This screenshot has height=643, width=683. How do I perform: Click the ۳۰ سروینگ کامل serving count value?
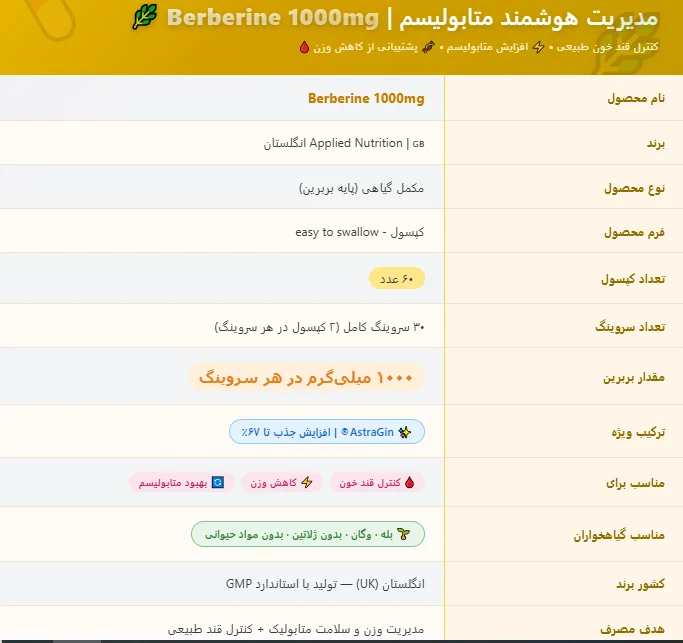319,327
